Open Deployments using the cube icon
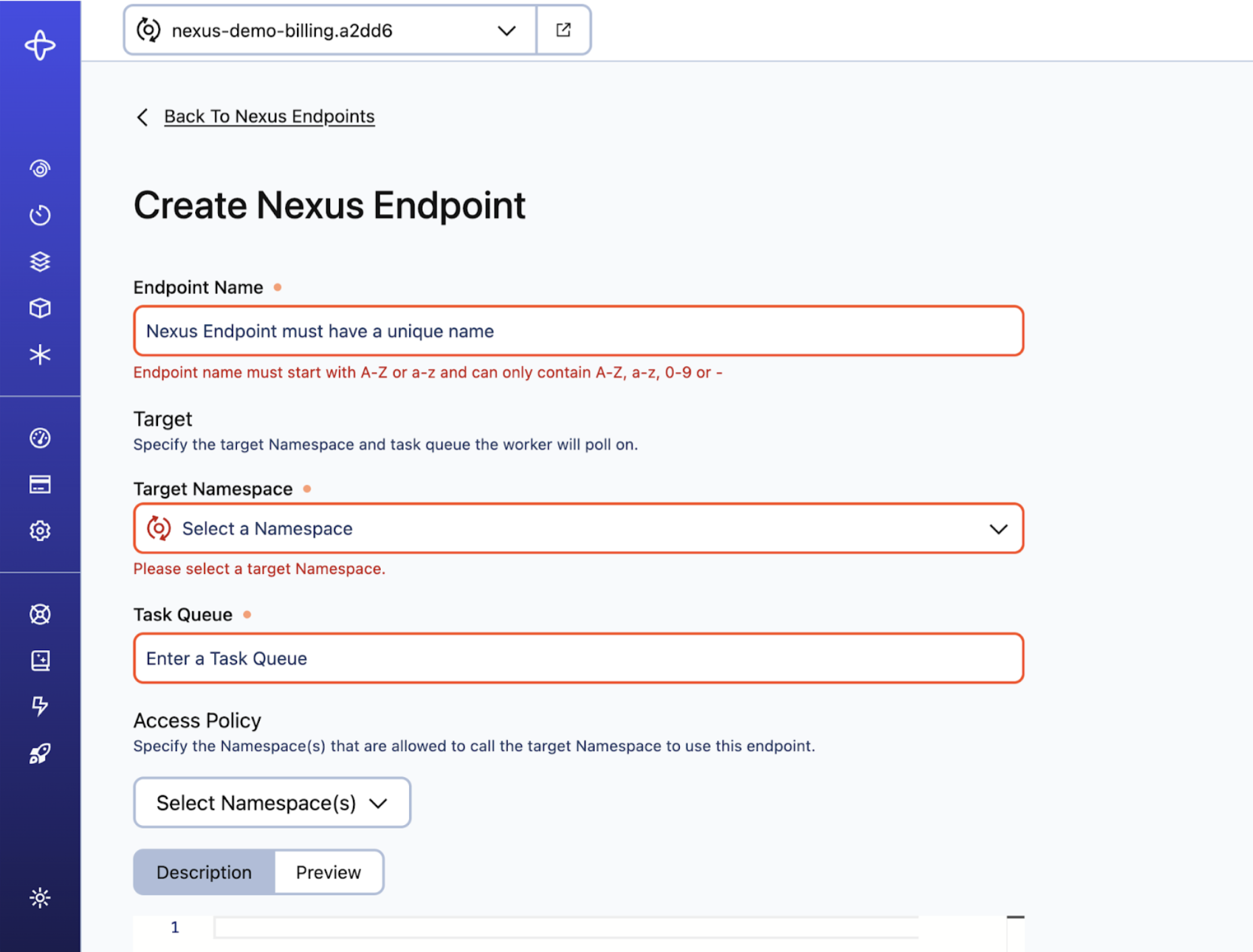Image resolution: width=1253 pixels, height=952 pixels. [x=41, y=309]
